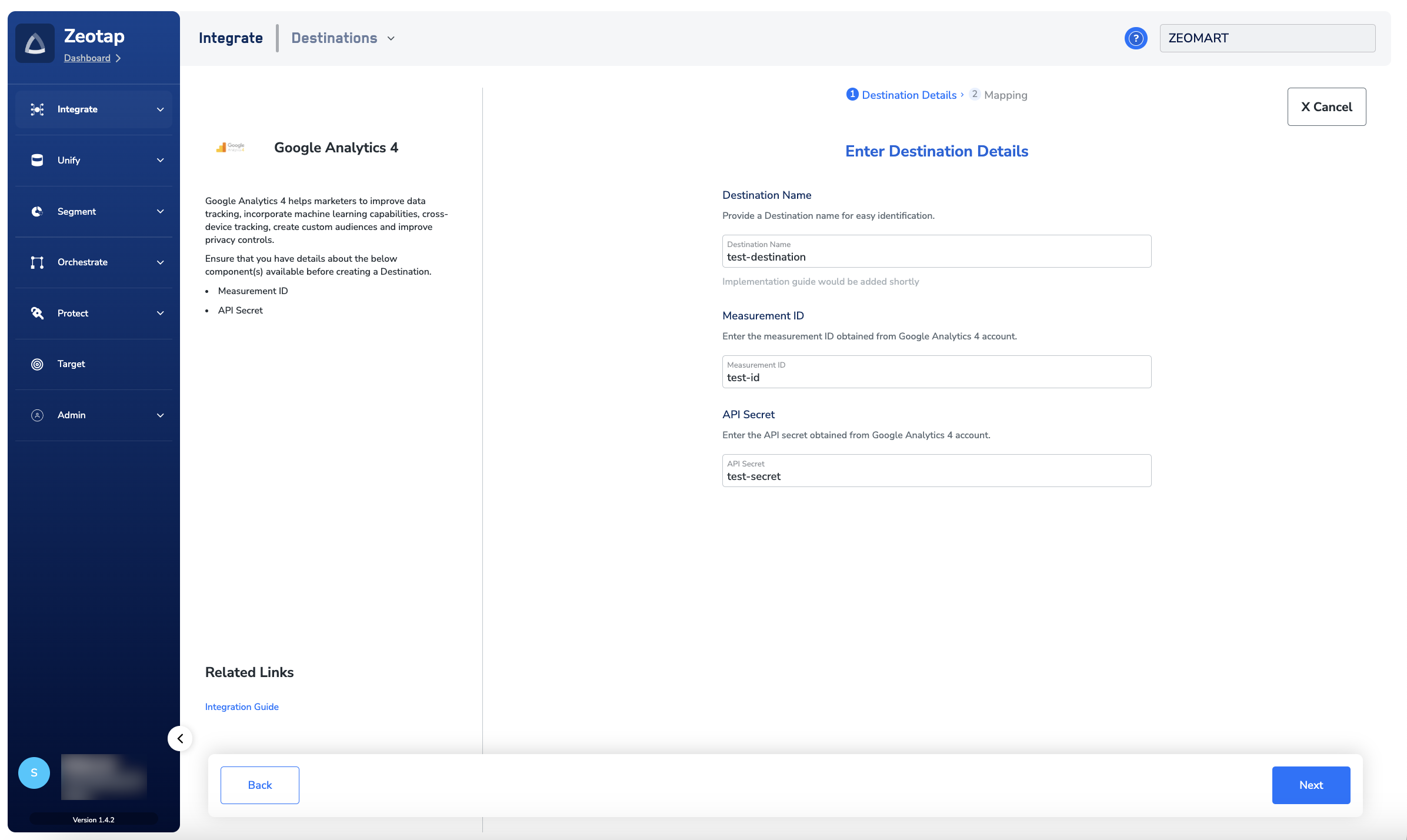Click the Zeotap logo icon
The width and height of the screenshot is (1407, 840).
tap(35, 44)
